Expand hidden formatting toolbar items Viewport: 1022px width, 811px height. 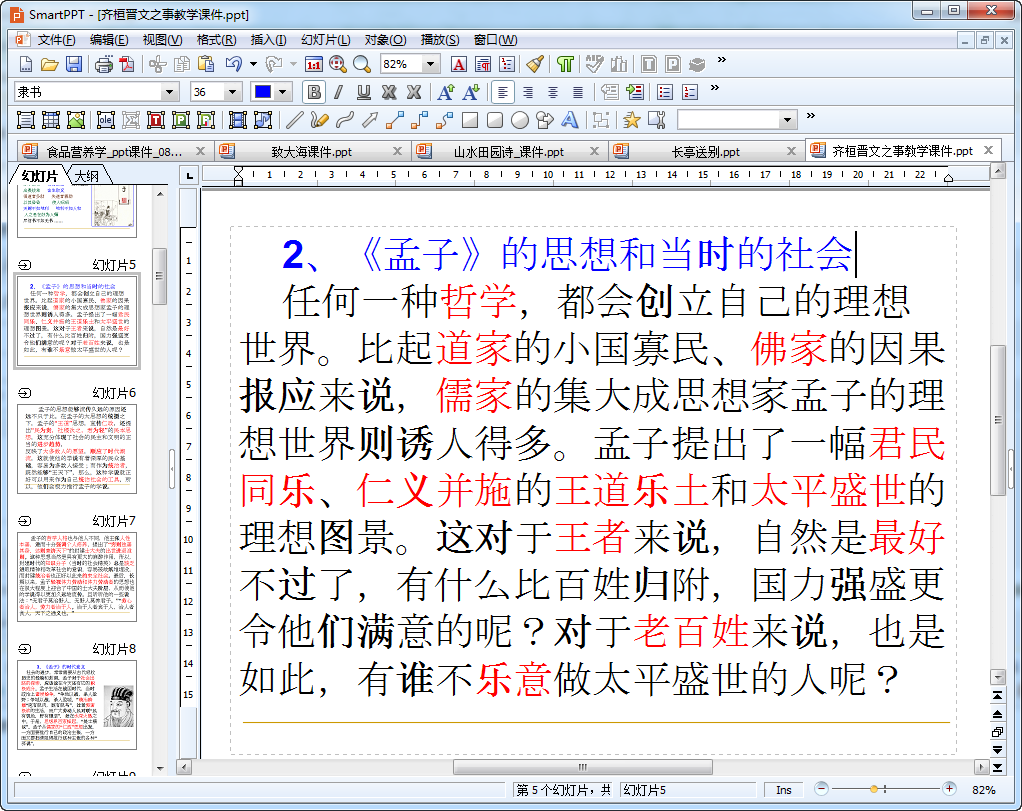coord(714,88)
